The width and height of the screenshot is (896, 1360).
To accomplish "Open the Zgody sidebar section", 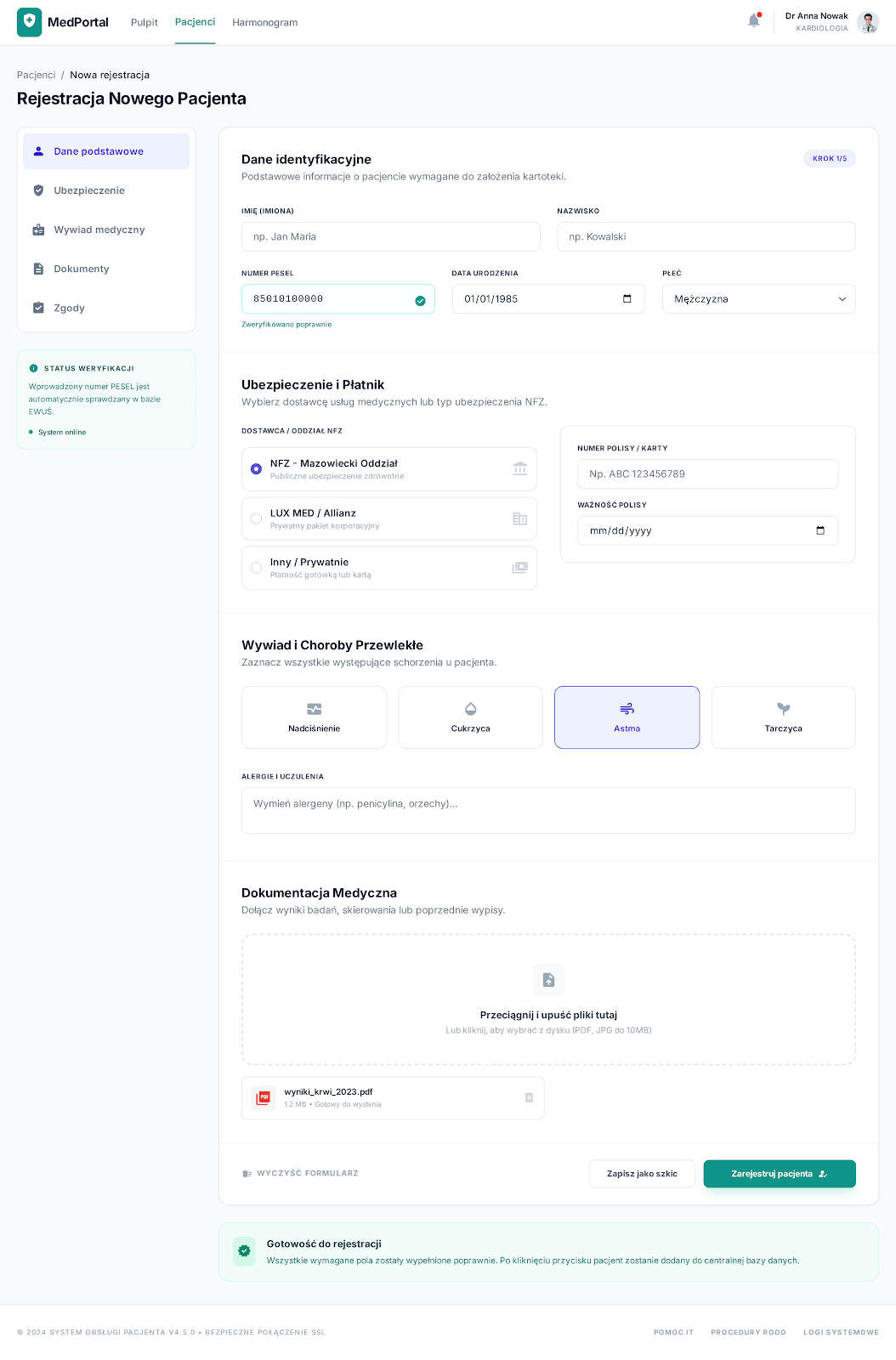I will pos(106,308).
